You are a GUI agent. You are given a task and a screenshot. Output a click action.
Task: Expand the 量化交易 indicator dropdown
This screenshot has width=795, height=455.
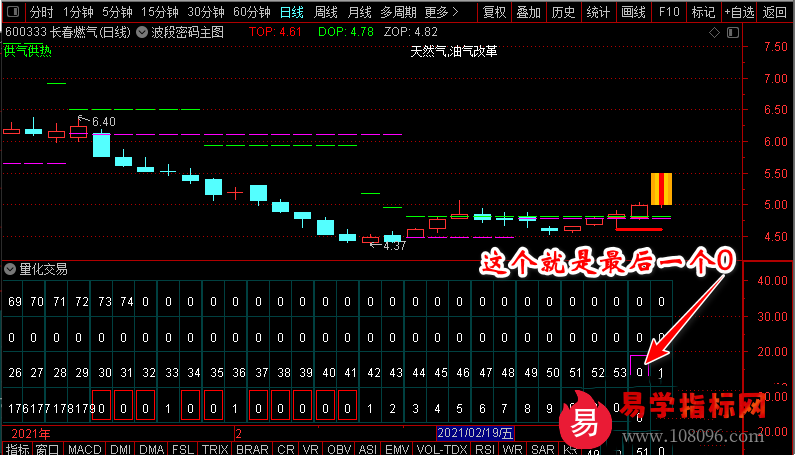10,269
